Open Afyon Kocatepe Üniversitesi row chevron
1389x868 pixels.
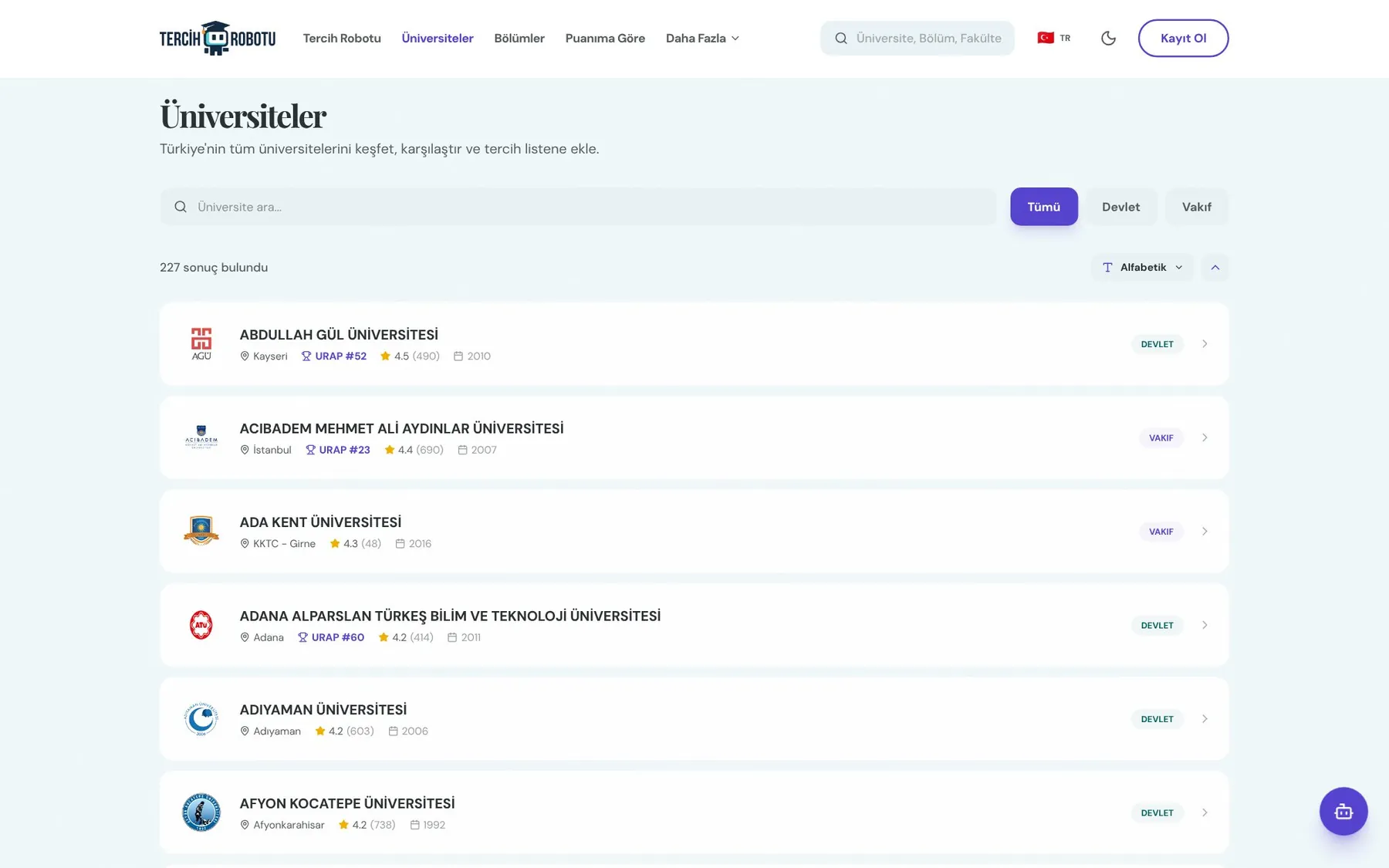point(1205,812)
